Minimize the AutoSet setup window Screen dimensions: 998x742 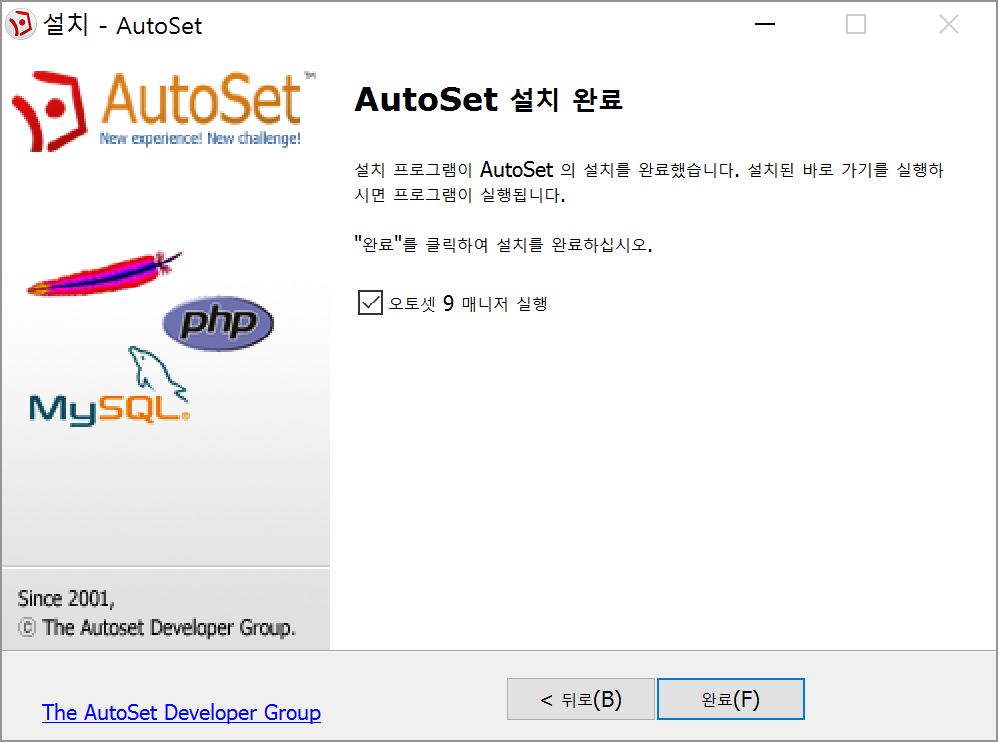click(x=764, y=24)
